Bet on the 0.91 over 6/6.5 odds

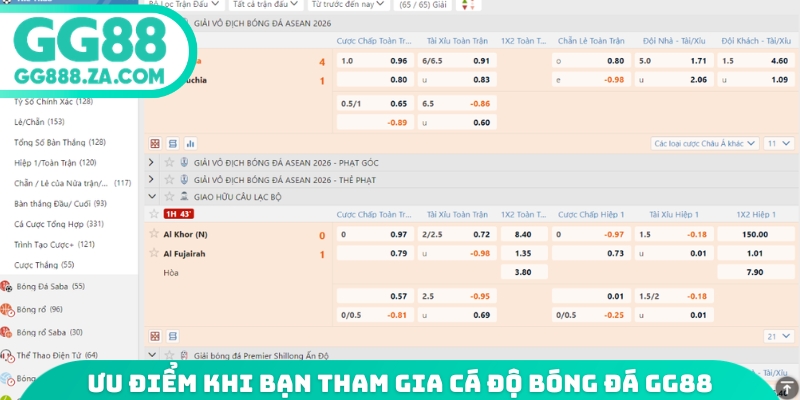tap(457, 61)
